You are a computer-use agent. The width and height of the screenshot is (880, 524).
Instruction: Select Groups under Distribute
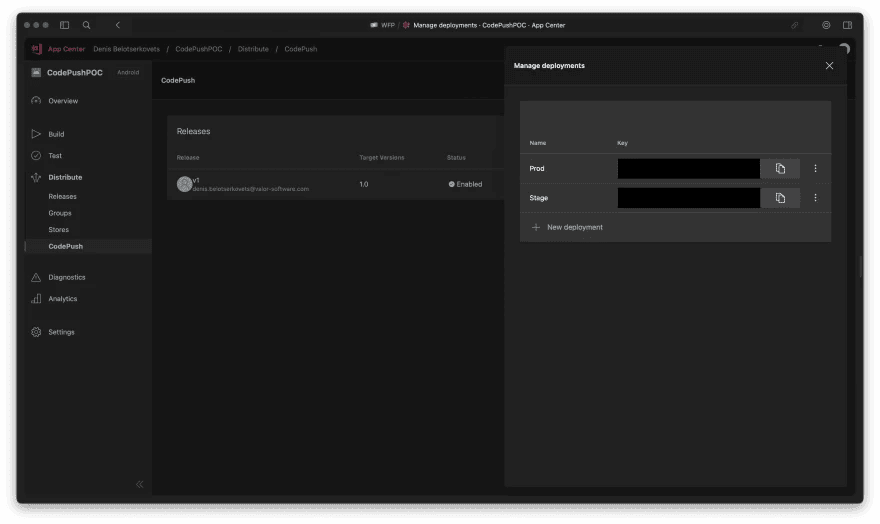60,213
